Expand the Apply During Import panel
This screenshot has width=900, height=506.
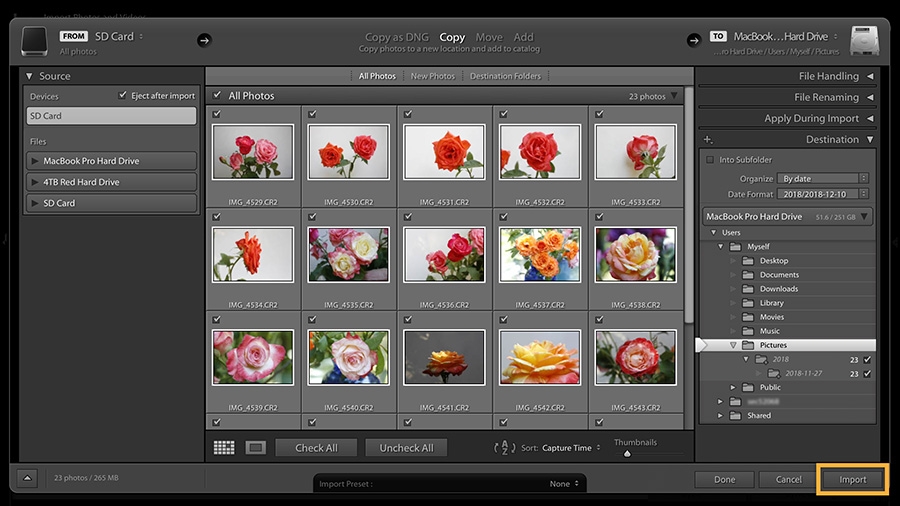(x=870, y=119)
